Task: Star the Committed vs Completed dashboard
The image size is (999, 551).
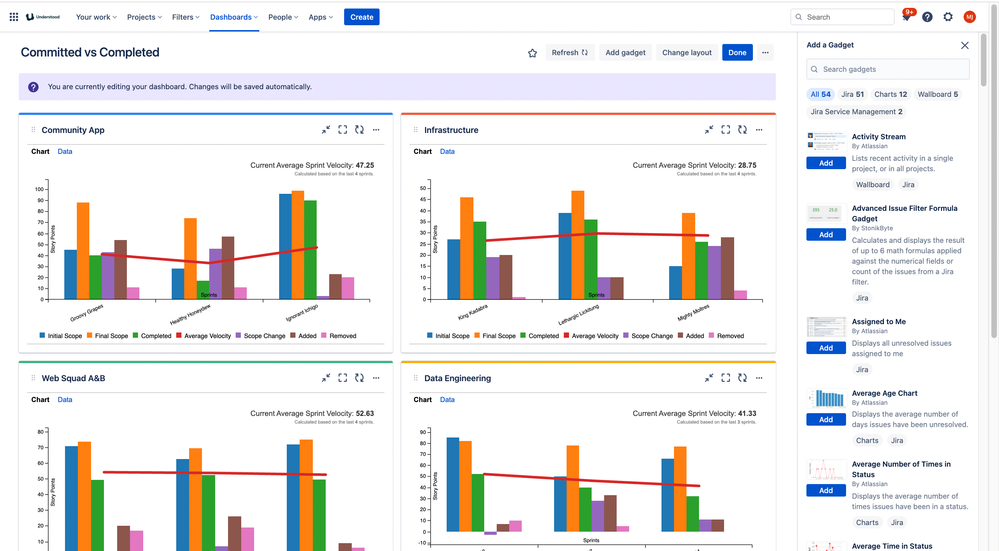Action: [x=532, y=53]
